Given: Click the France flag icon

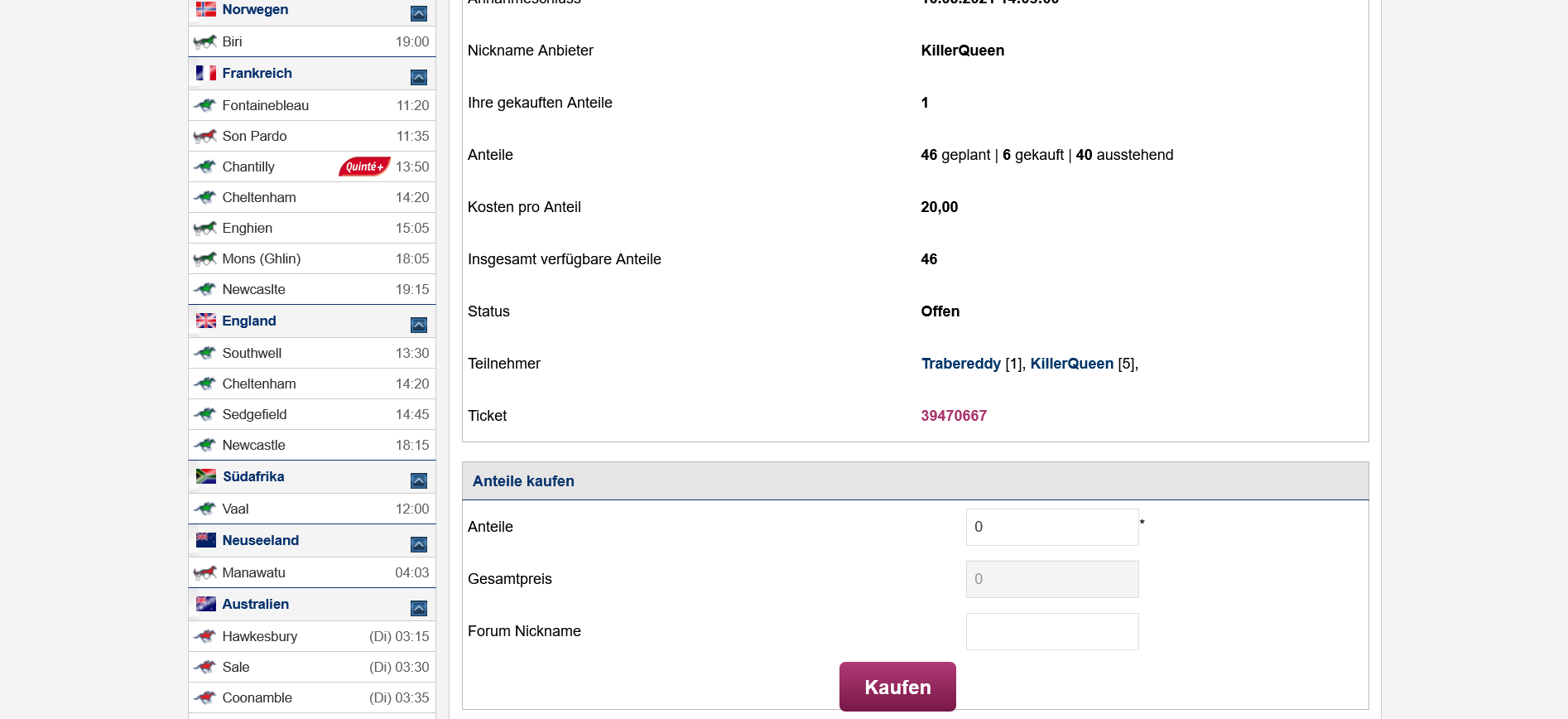Looking at the screenshot, I should click(x=205, y=73).
